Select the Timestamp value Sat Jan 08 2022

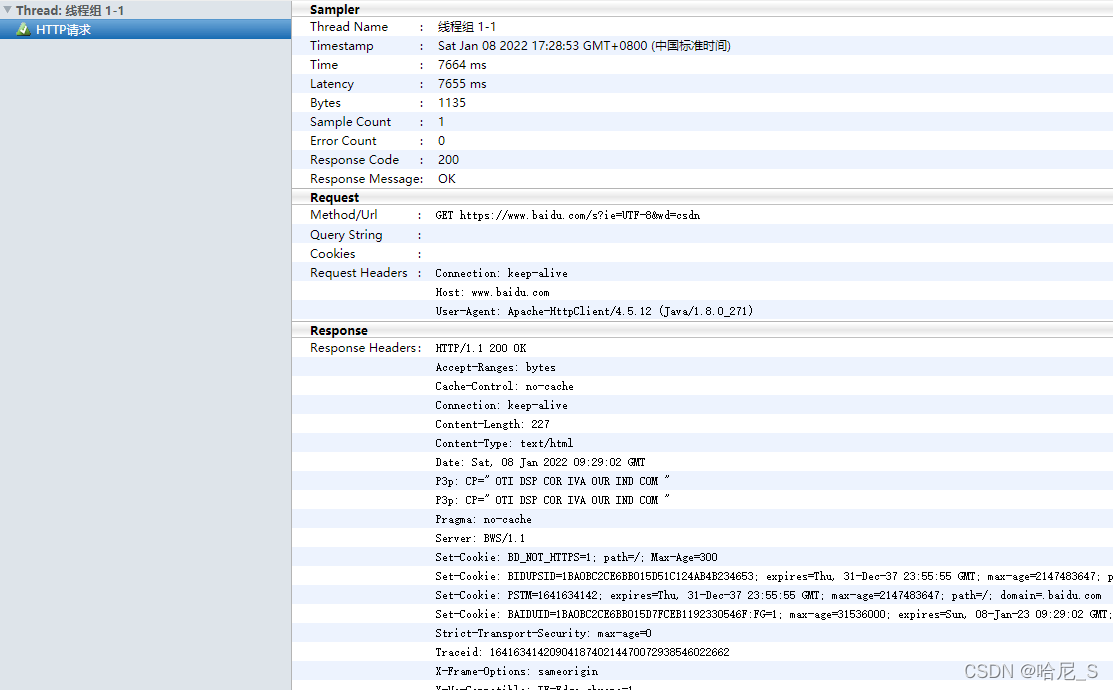pos(584,45)
